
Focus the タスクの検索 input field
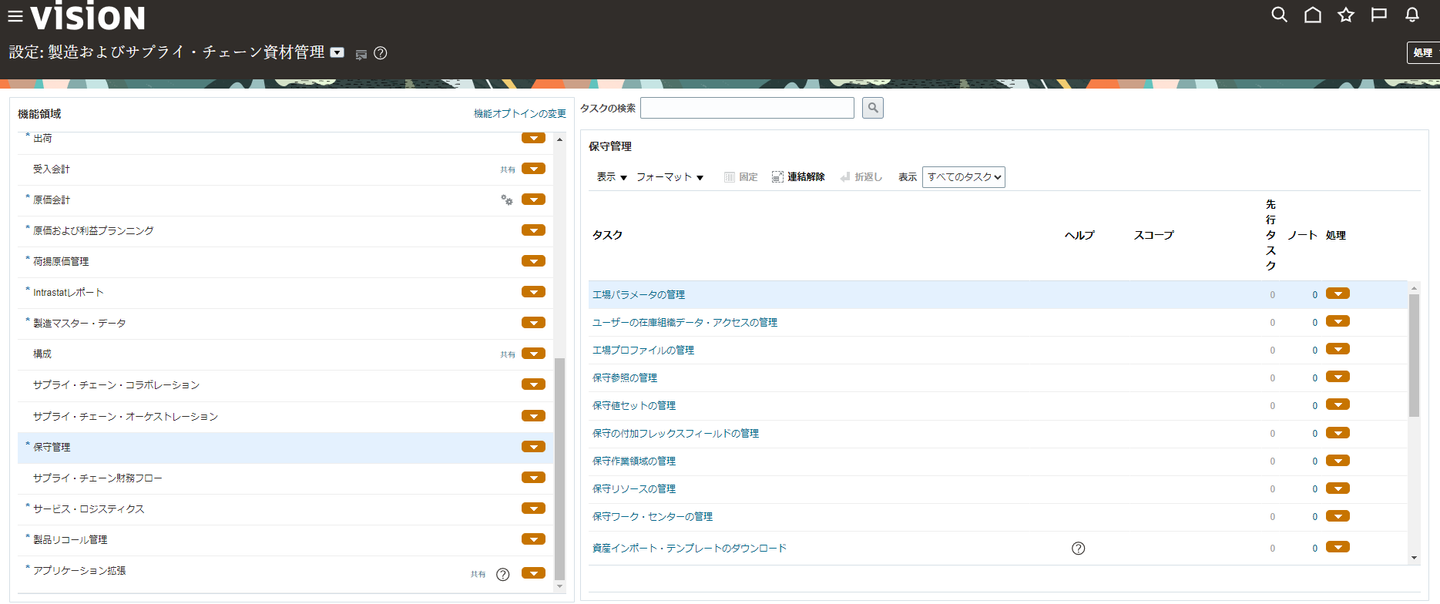(747, 108)
